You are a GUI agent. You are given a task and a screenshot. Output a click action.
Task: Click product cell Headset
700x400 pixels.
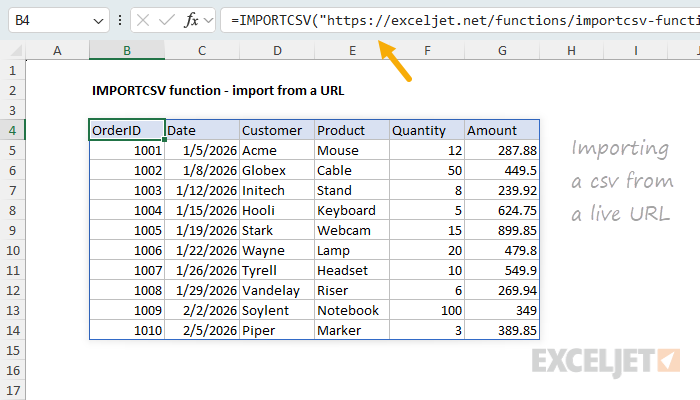[352, 271]
